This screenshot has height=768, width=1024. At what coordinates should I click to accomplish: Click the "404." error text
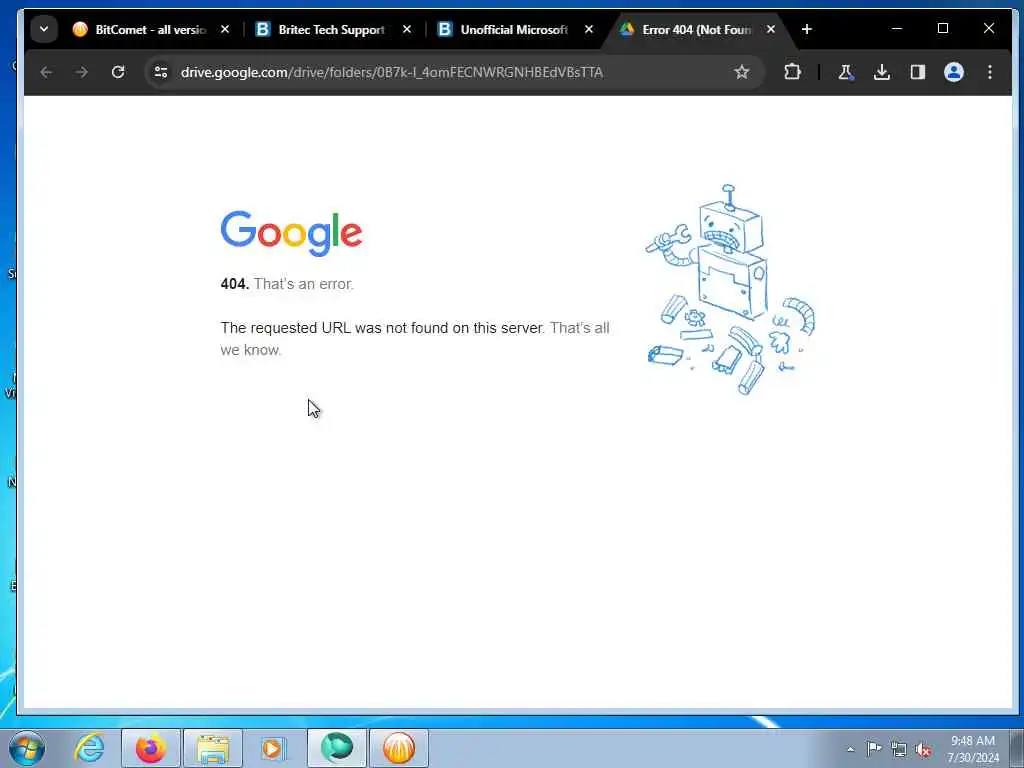pyautogui.click(x=234, y=284)
